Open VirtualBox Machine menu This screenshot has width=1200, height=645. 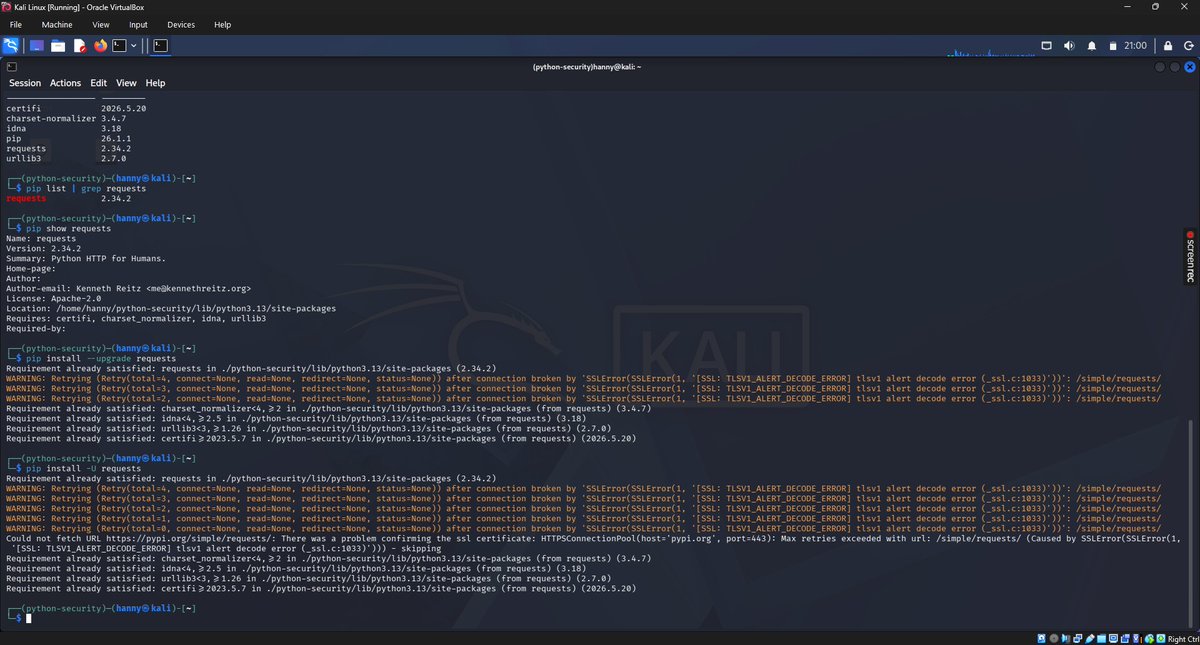57,24
